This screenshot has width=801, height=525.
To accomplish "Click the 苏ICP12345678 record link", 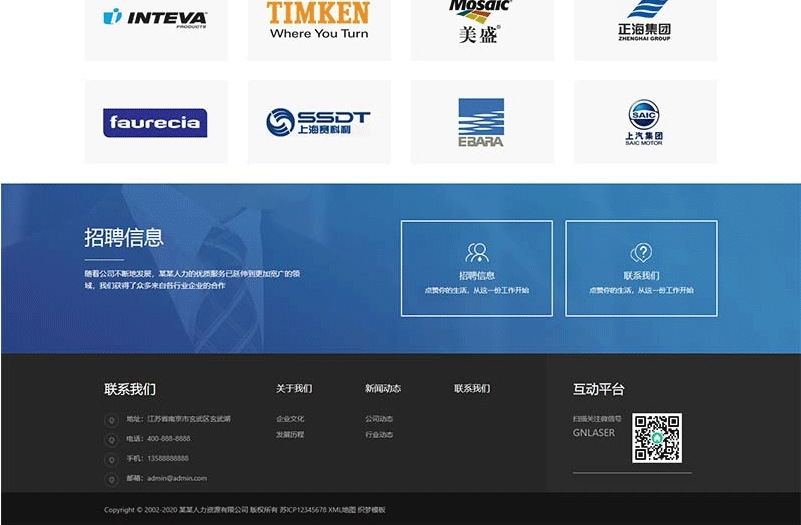I will 303,510.
